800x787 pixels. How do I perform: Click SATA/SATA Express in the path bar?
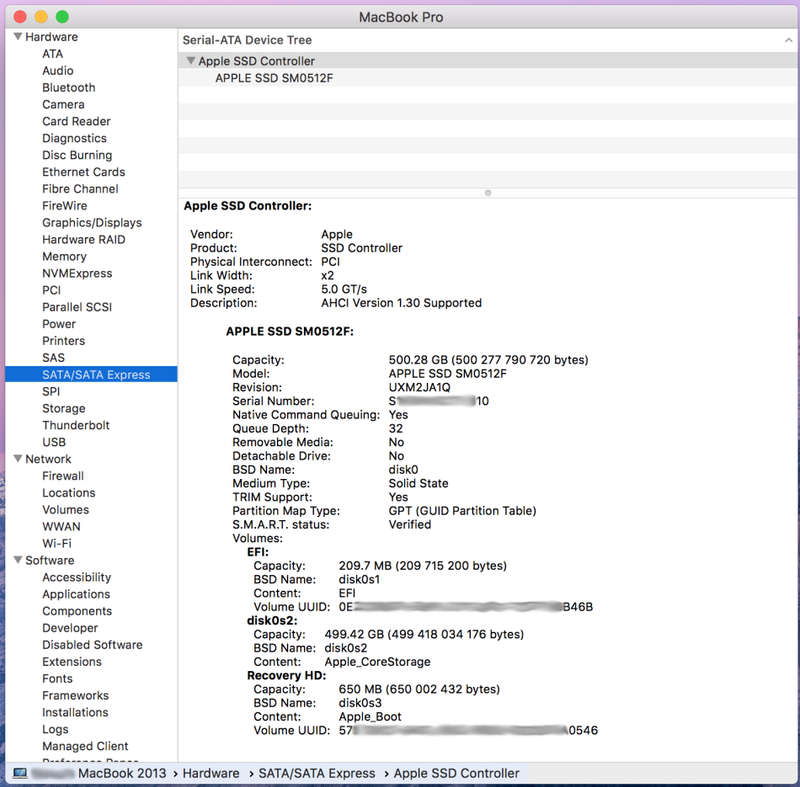tap(316, 773)
